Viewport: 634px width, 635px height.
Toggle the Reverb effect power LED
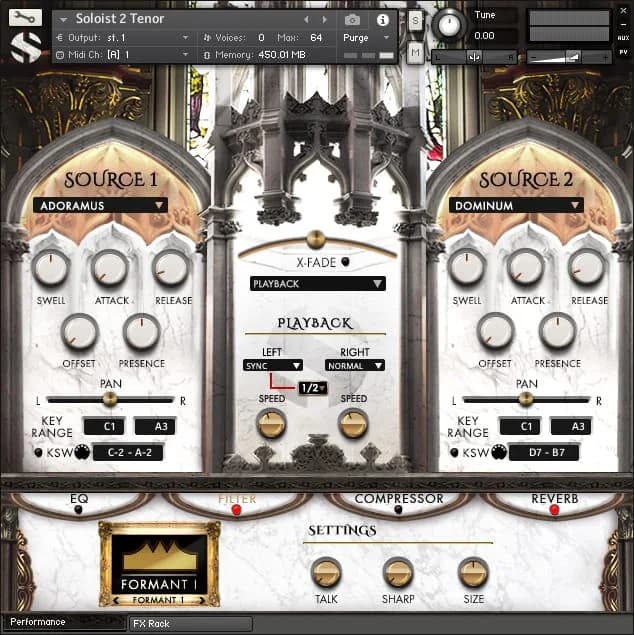tap(555, 509)
